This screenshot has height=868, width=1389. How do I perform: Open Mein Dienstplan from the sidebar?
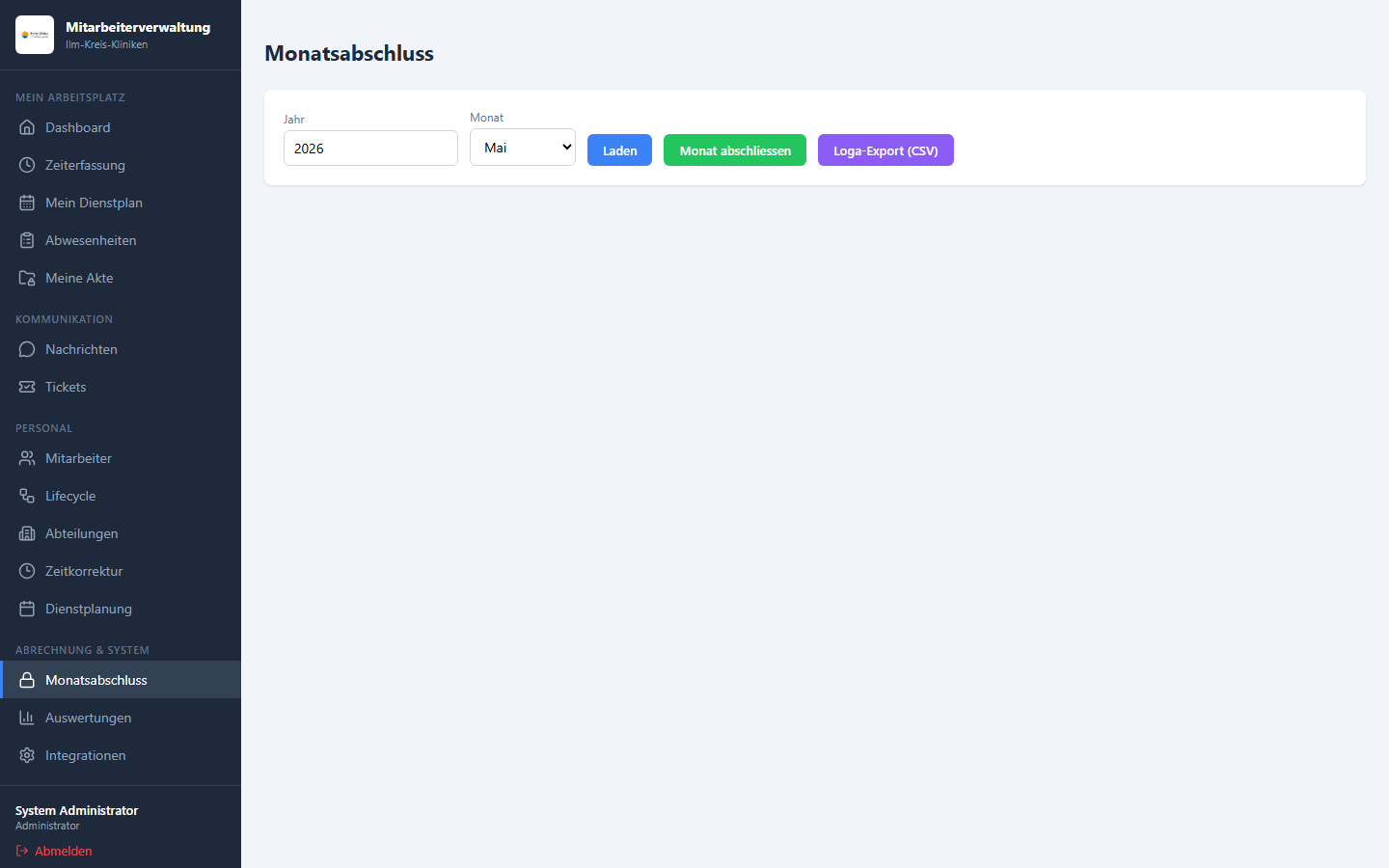pos(121,203)
